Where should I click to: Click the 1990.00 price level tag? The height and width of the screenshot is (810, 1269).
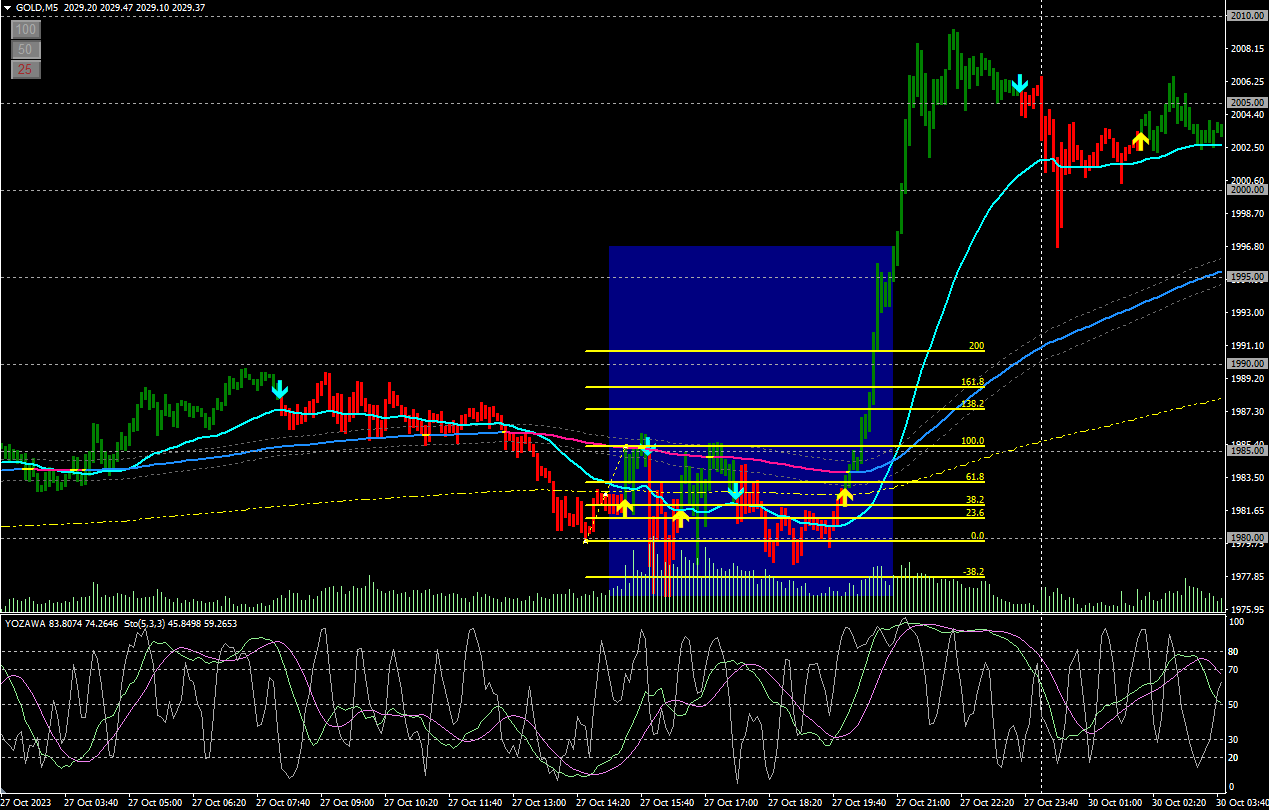pos(1246,364)
